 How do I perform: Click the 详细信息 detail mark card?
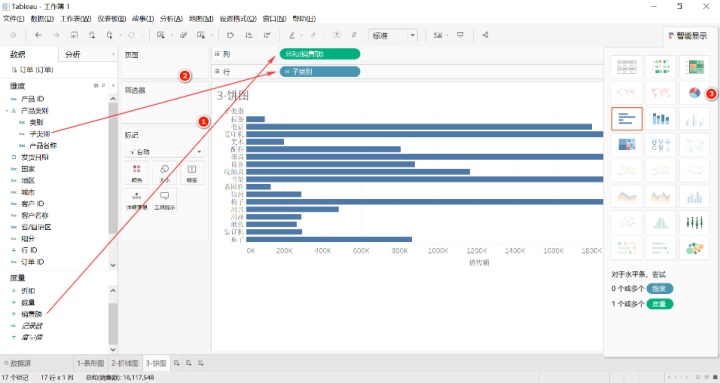click(x=137, y=200)
